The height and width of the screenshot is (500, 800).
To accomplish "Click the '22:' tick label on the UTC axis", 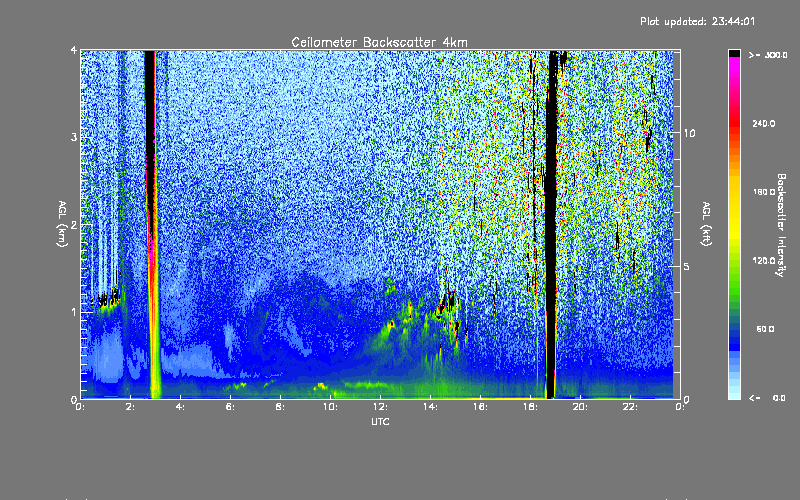I will tap(630, 407).
